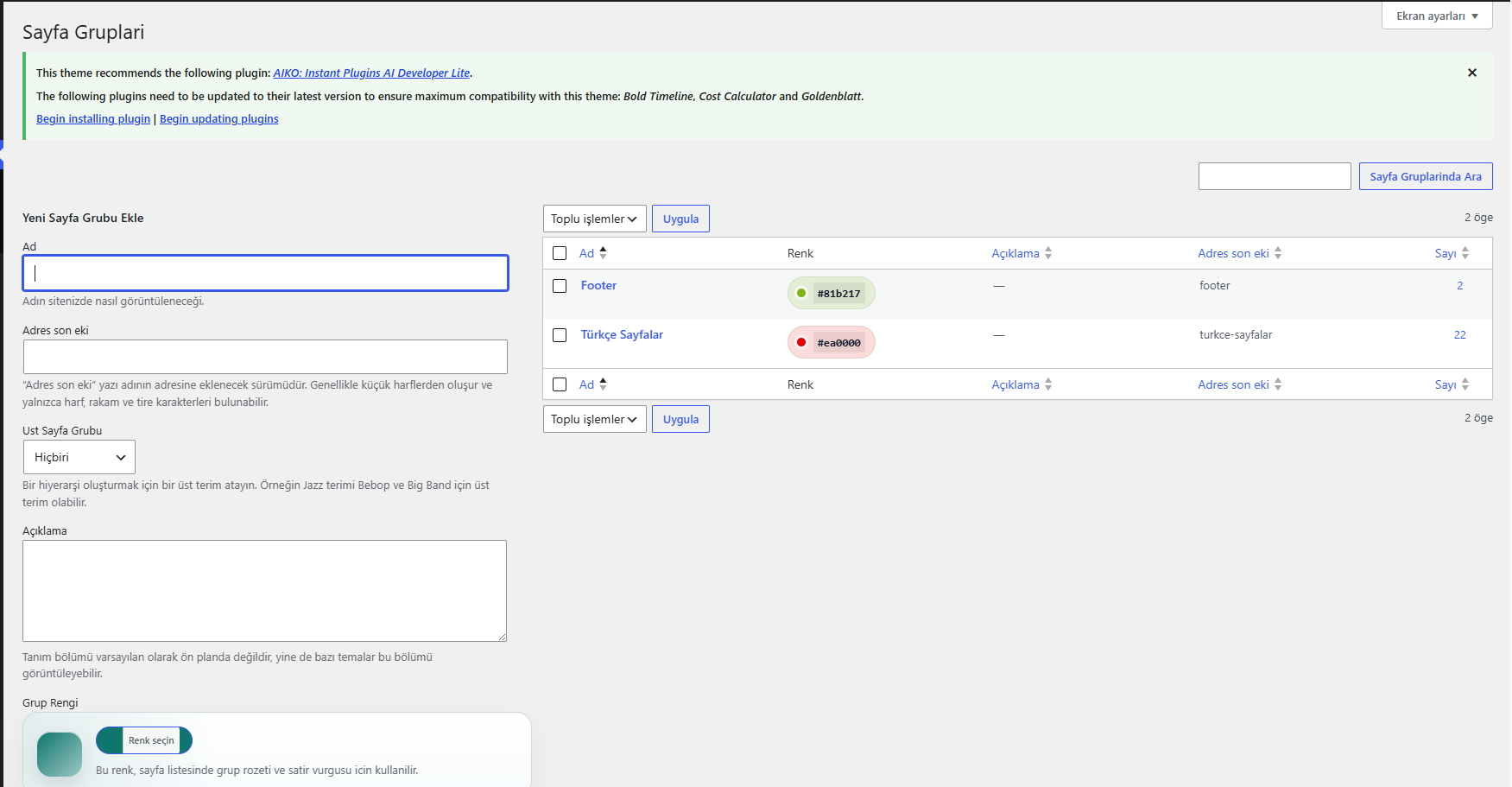
Task: Open count 22 for Türkçe Sayfalar
Action: pos(1460,334)
